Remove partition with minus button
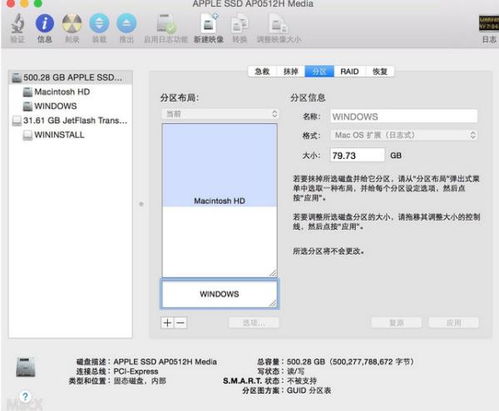Viewport: 499px width, 411px height. (x=180, y=323)
